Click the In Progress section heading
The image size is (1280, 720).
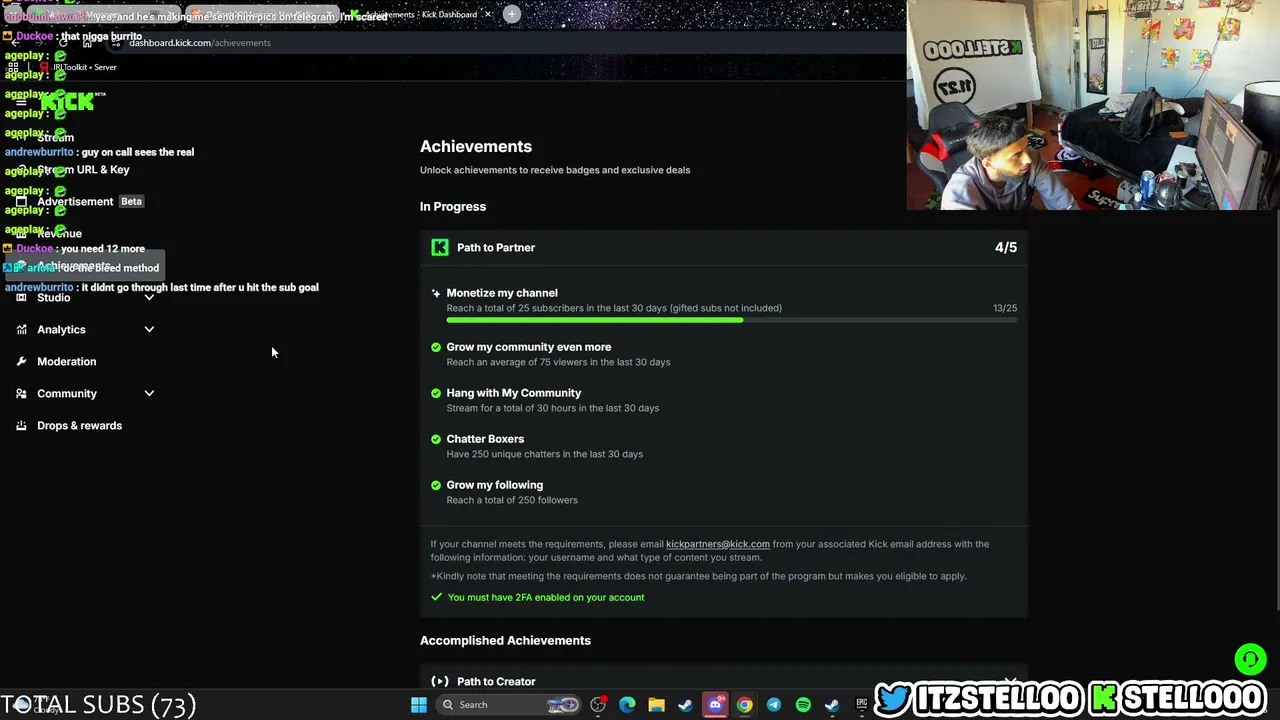pyautogui.click(x=453, y=206)
